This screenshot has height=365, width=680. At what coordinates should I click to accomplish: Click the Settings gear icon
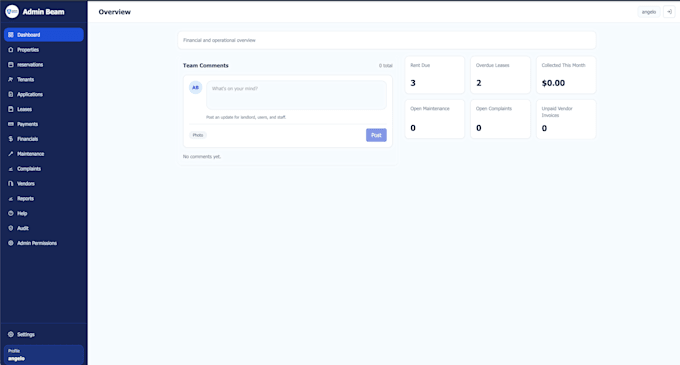click(11, 334)
